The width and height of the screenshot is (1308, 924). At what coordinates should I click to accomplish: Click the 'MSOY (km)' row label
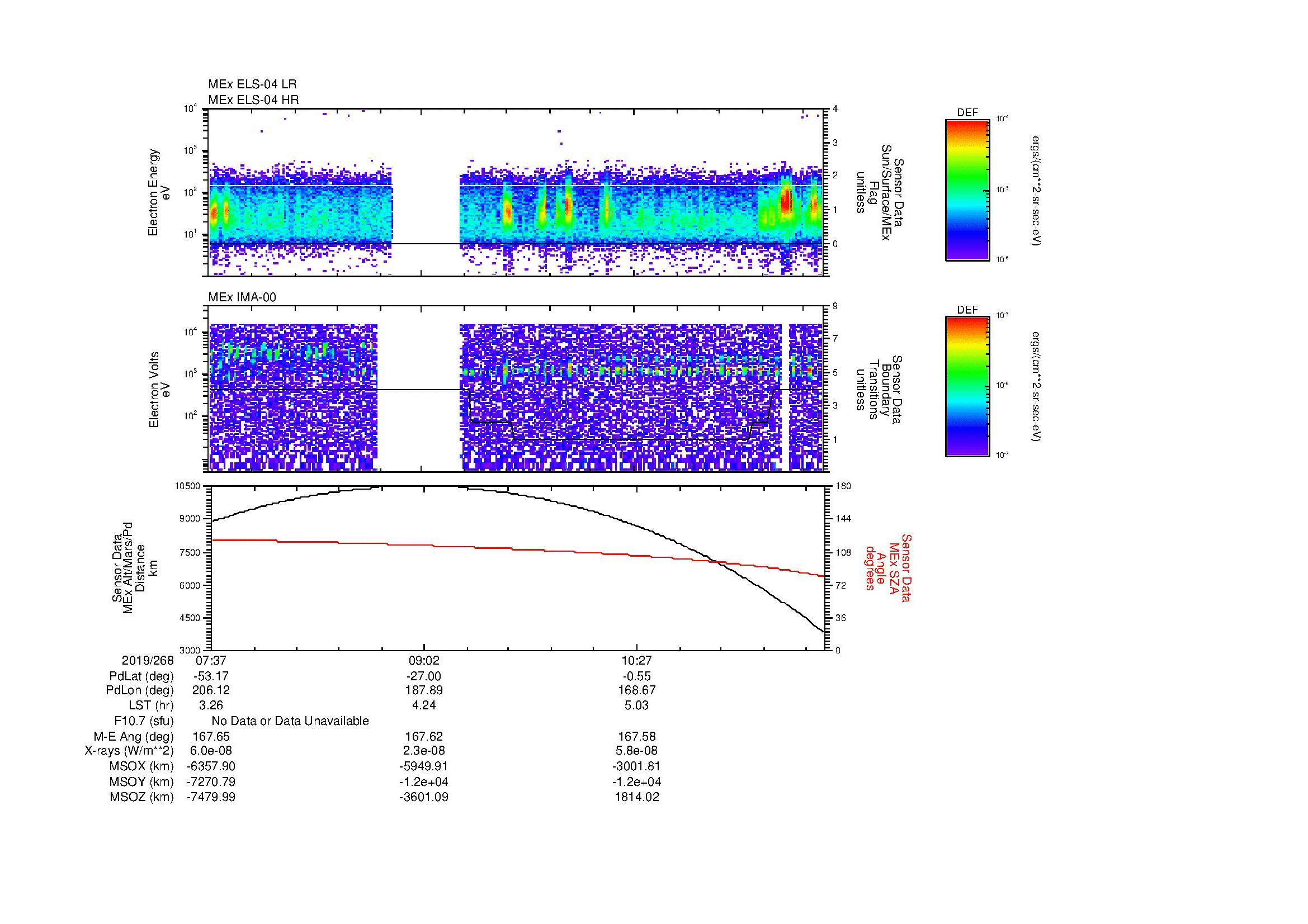point(141,782)
